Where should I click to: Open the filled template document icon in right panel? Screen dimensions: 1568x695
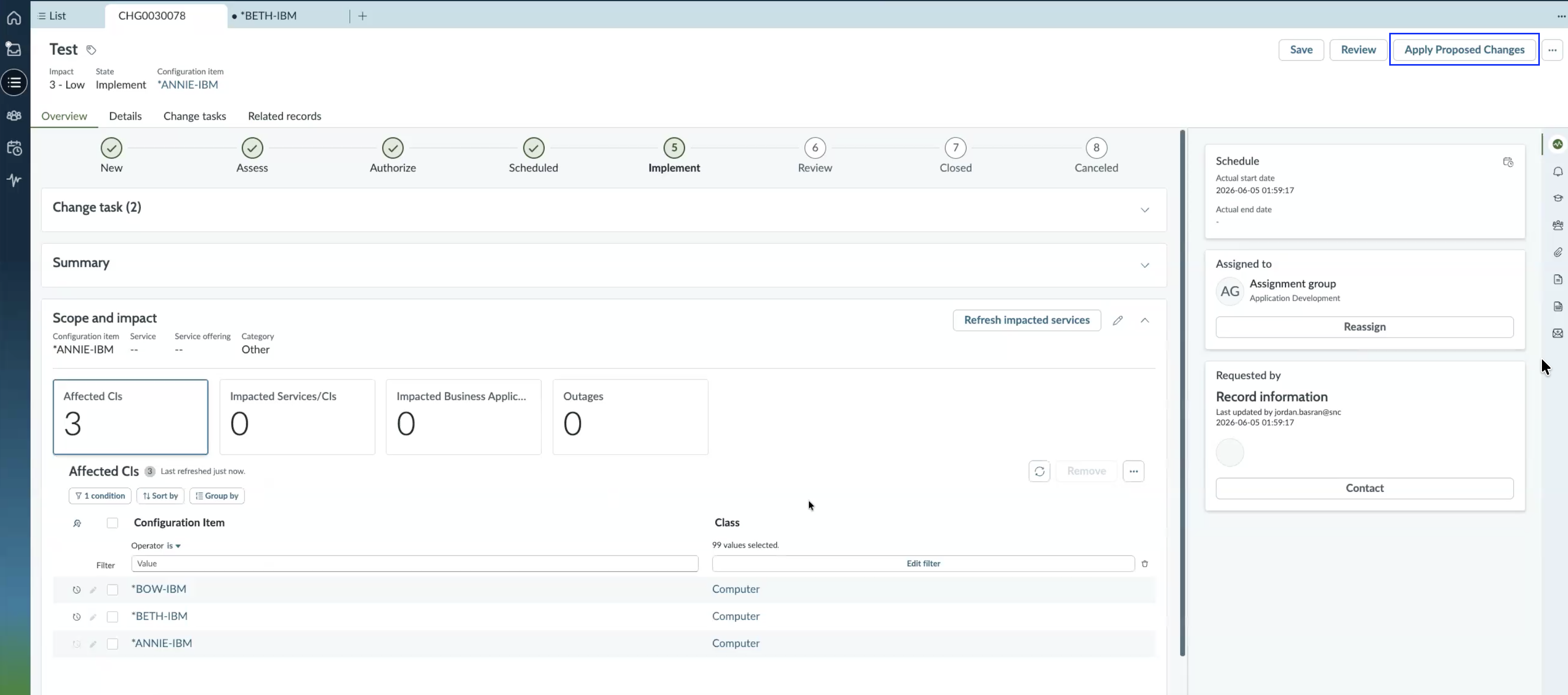pyautogui.click(x=1557, y=306)
